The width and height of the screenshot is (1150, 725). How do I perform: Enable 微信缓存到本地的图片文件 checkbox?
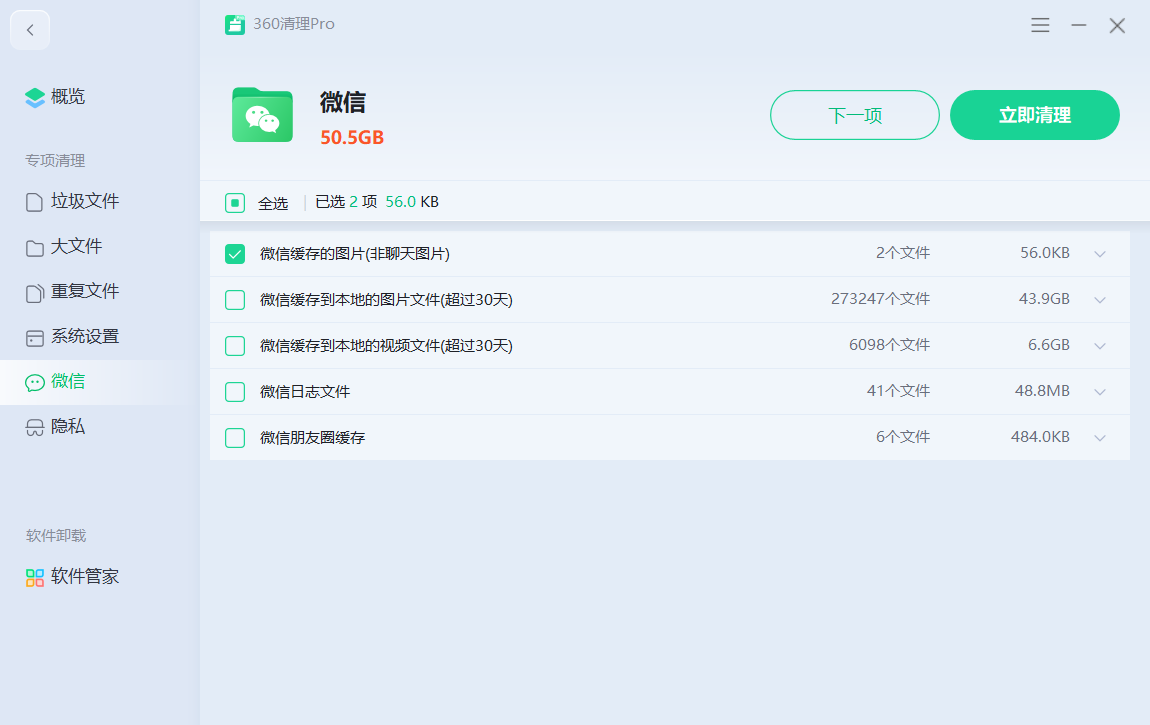235,299
